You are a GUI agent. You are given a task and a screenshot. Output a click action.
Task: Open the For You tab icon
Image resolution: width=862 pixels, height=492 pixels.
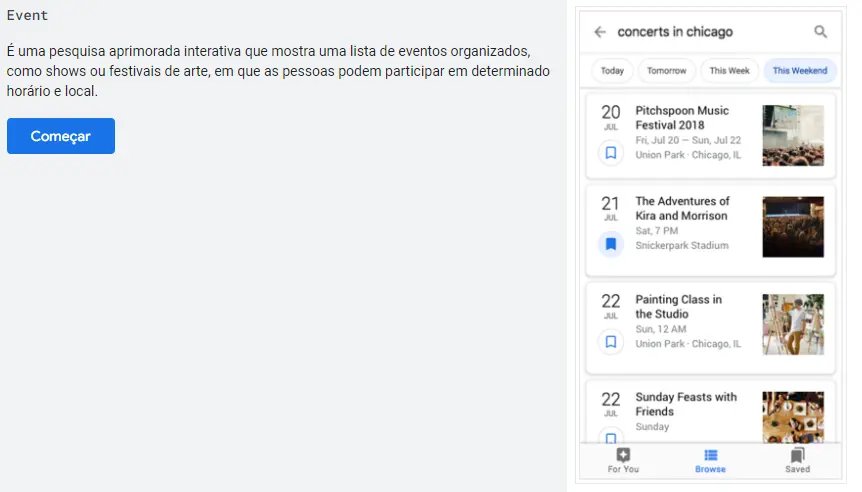point(623,455)
